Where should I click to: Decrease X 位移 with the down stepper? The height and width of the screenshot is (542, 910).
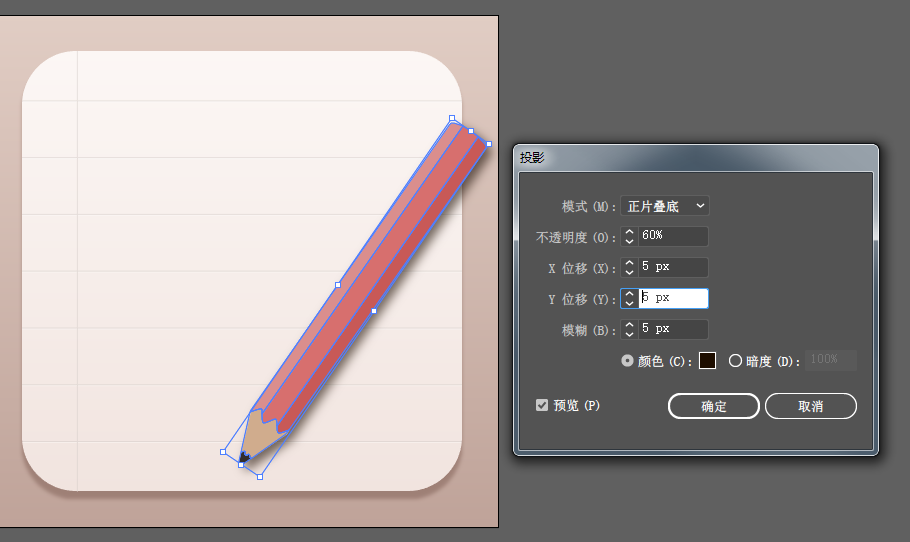point(630,272)
